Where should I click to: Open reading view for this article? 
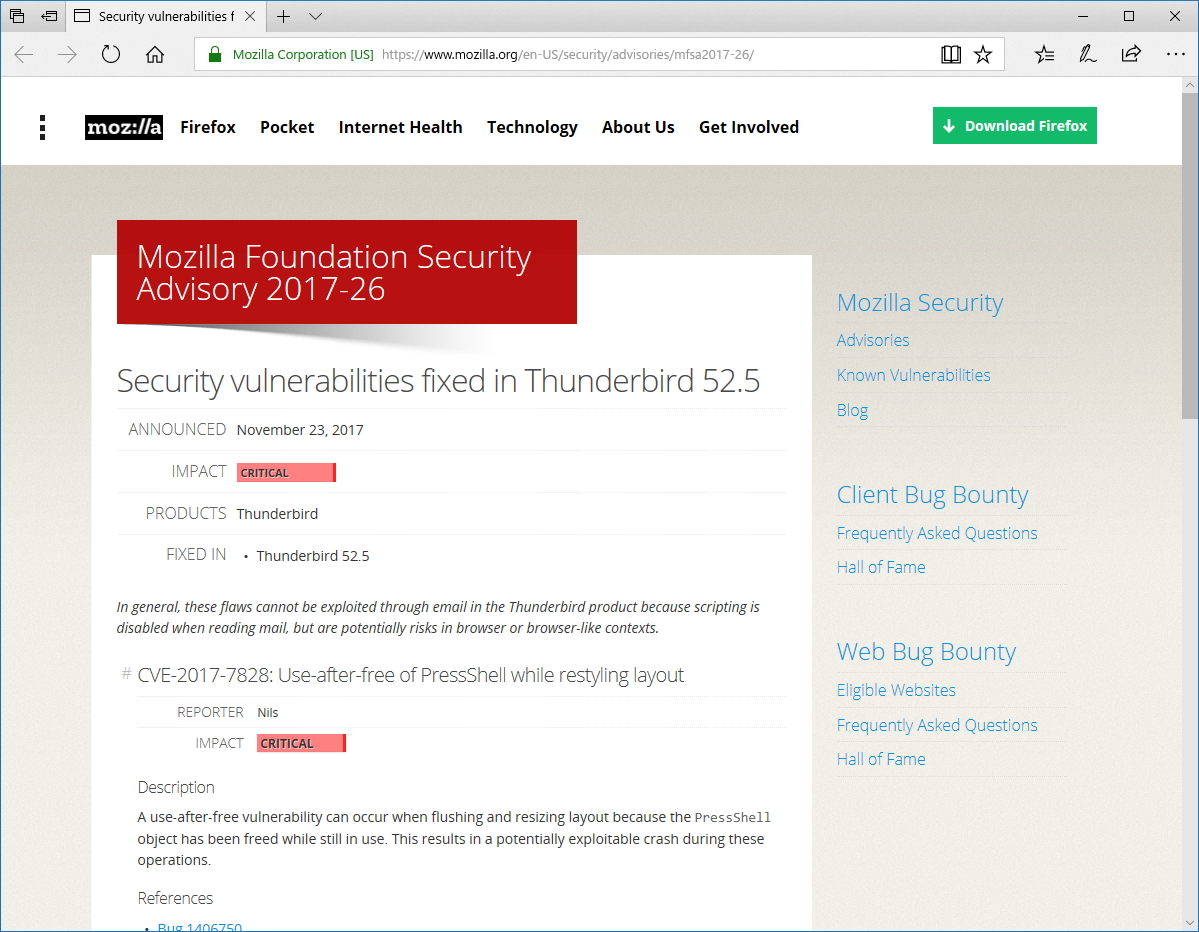click(x=951, y=54)
